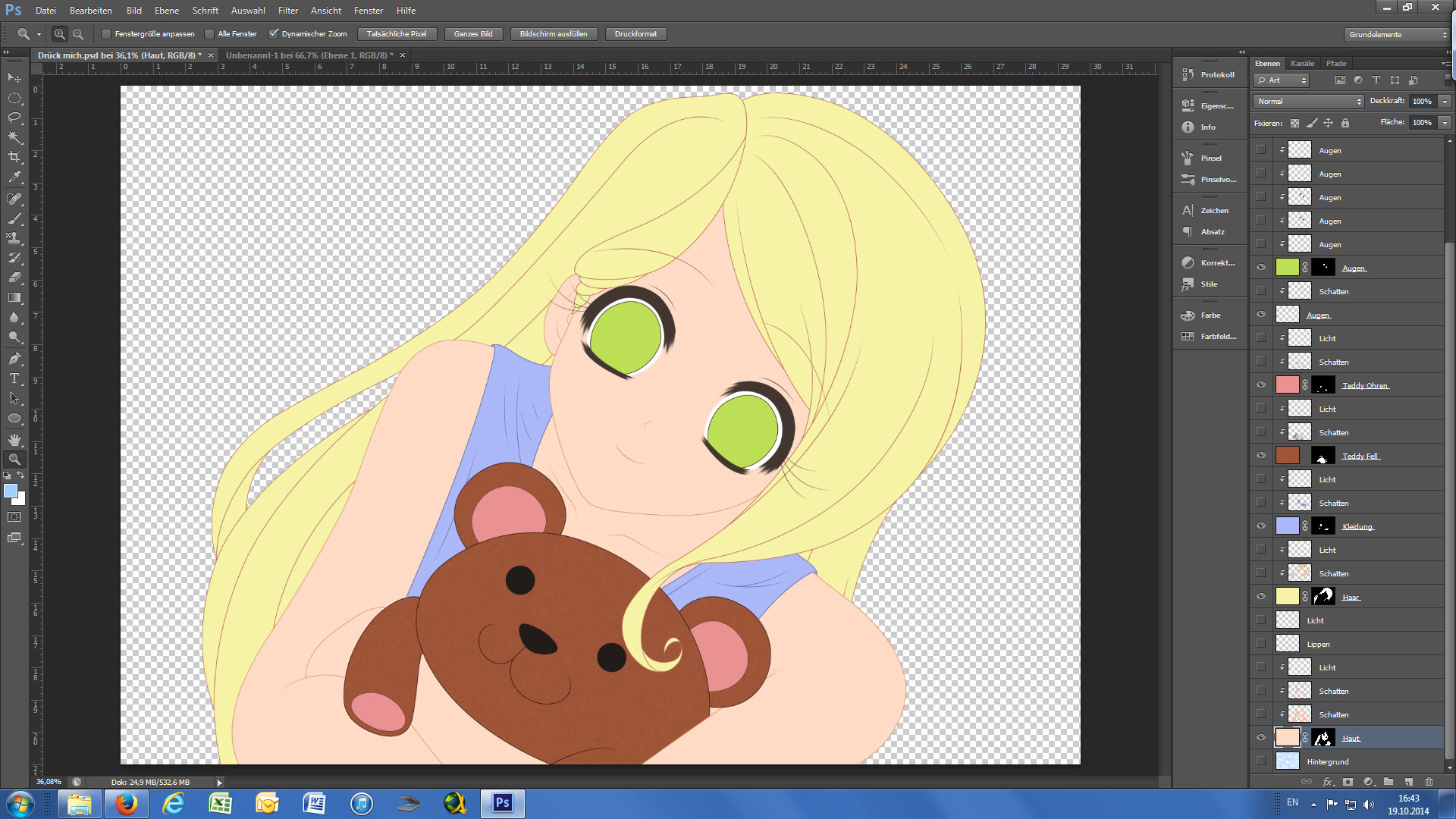Click the Druckformat button
Image resolution: width=1456 pixels, height=819 pixels.
click(635, 34)
